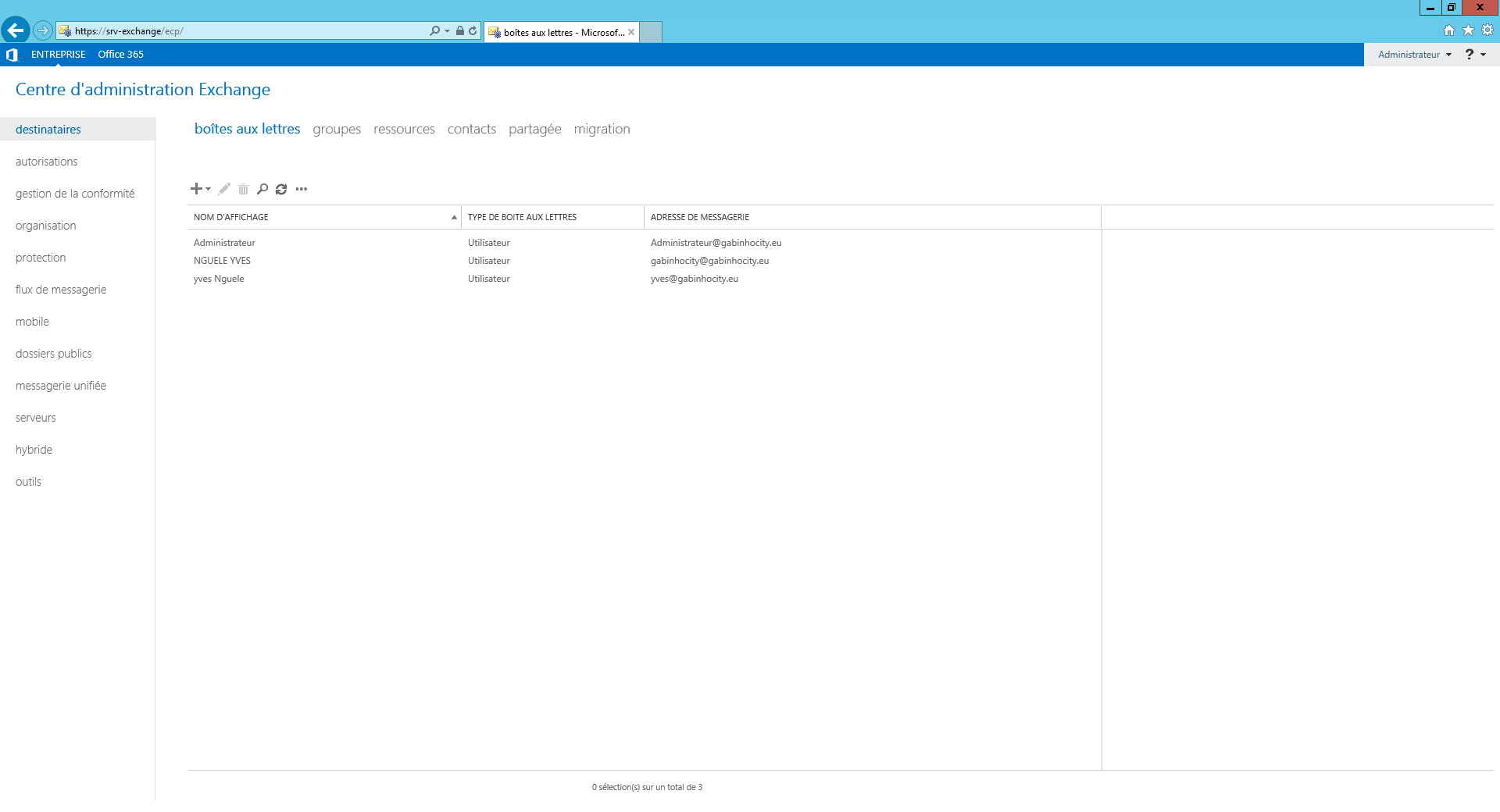Go to 'autorisations' section
This screenshot has width=1500, height=812.
click(x=47, y=162)
